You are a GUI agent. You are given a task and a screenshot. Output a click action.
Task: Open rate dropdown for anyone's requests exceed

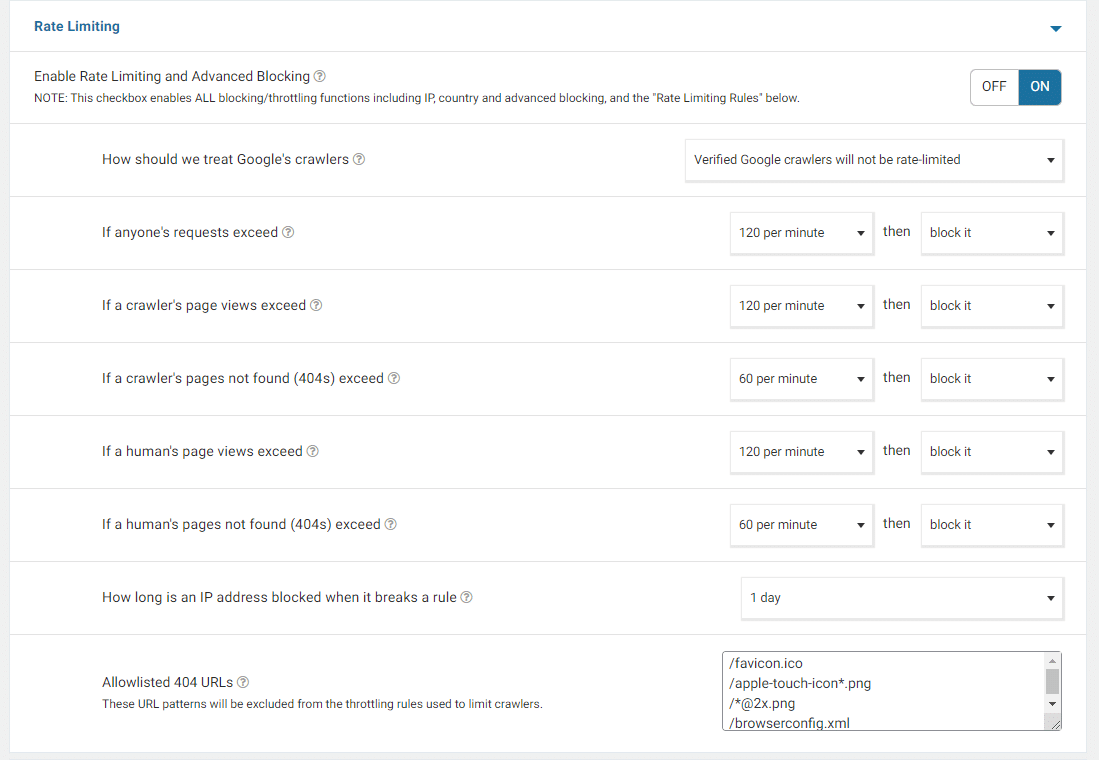pyautogui.click(x=802, y=233)
